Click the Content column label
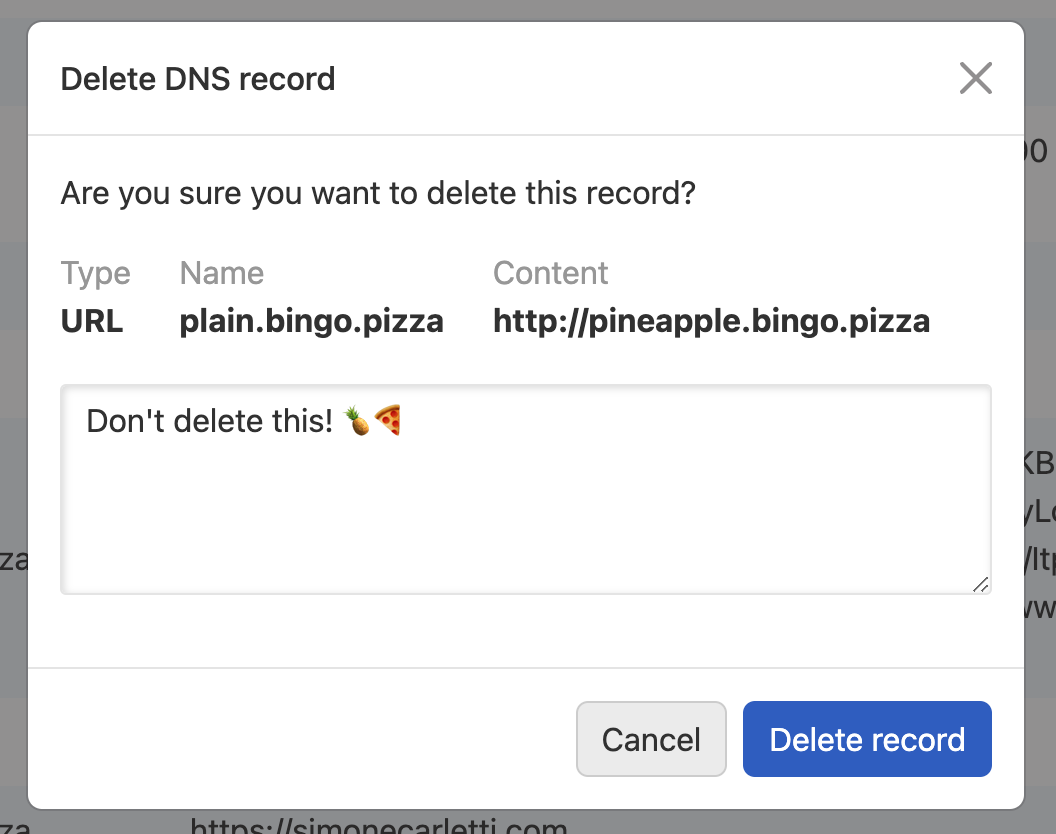This screenshot has height=834, width=1056. [550, 273]
